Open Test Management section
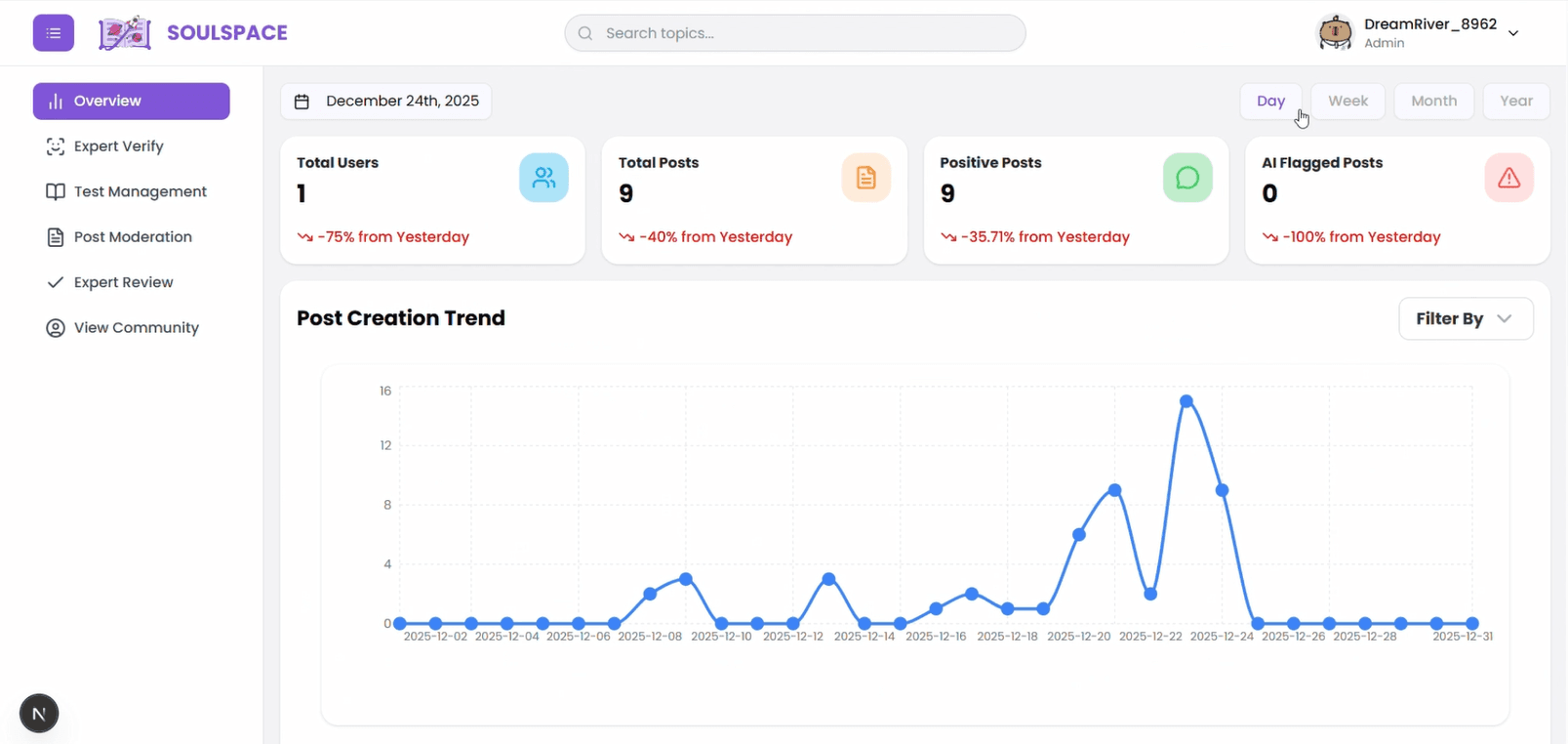 tap(132, 191)
